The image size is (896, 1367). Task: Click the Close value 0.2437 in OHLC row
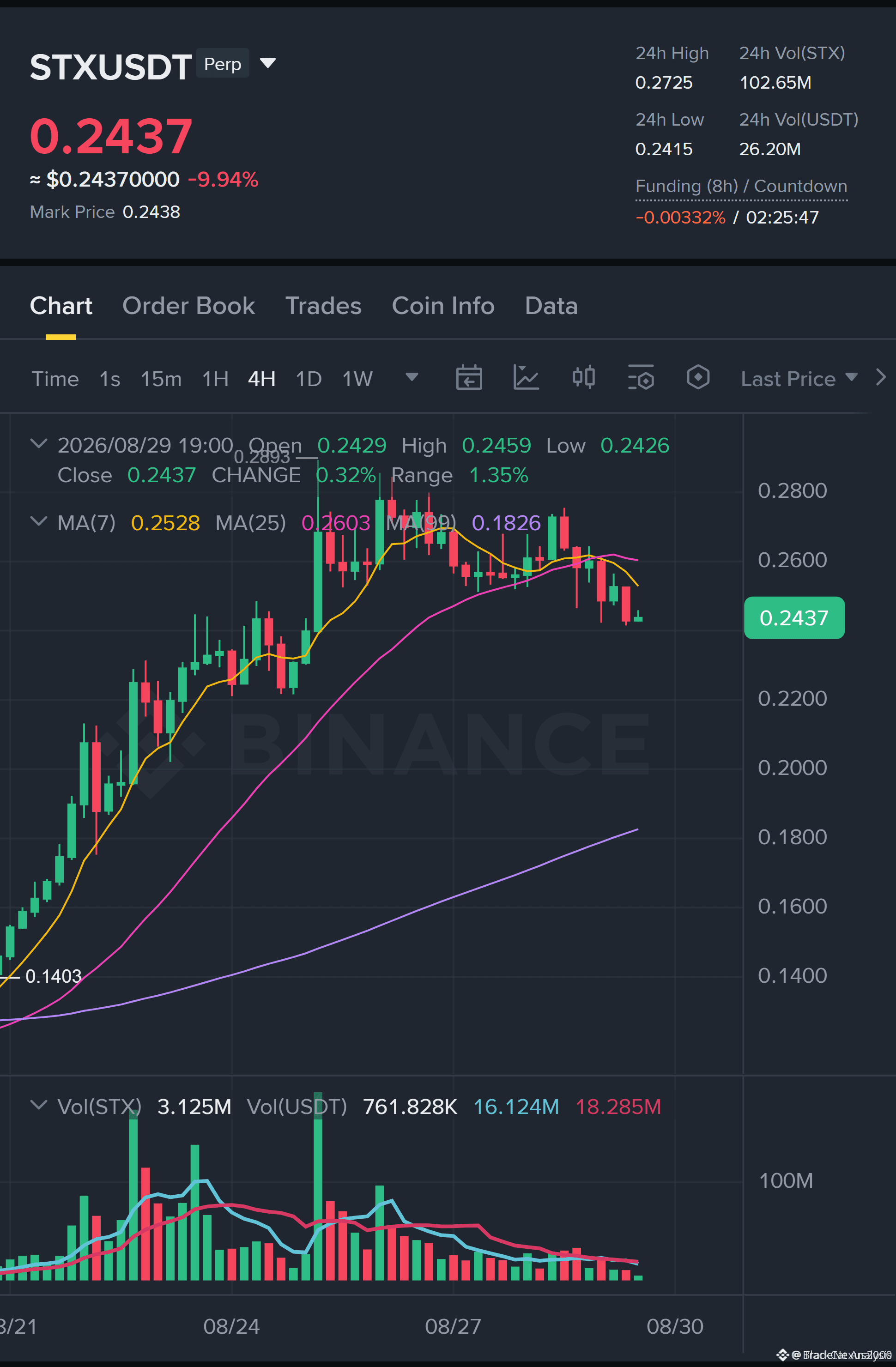tap(161, 475)
